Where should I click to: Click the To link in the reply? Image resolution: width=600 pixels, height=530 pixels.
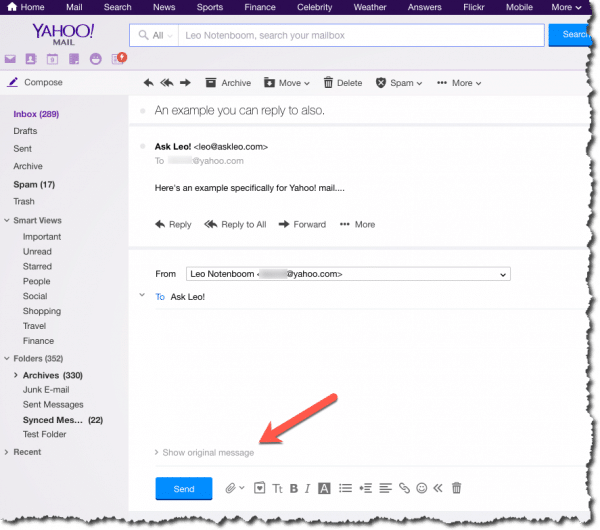pos(160,297)
